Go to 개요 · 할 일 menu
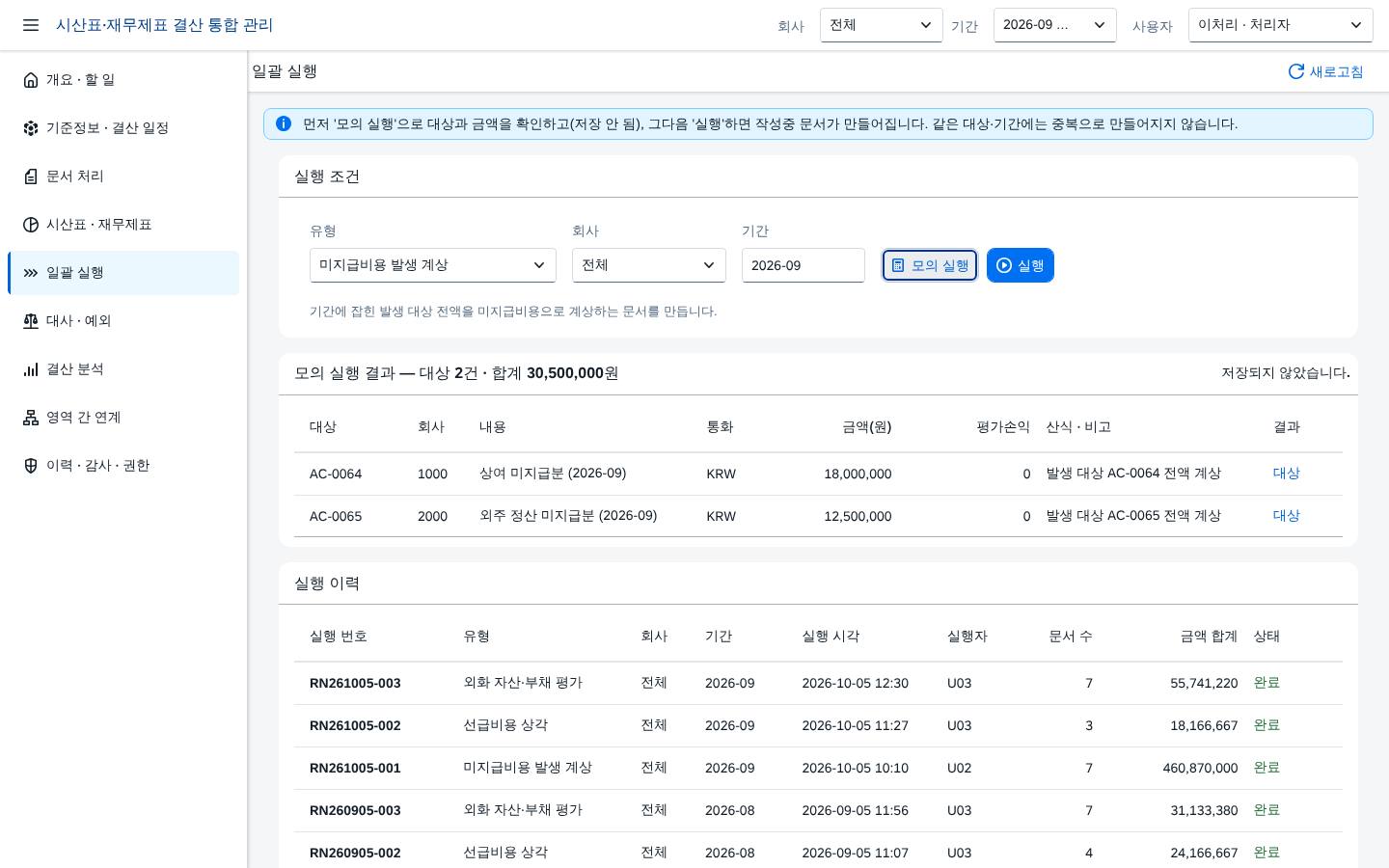 (x=123, y=80)
